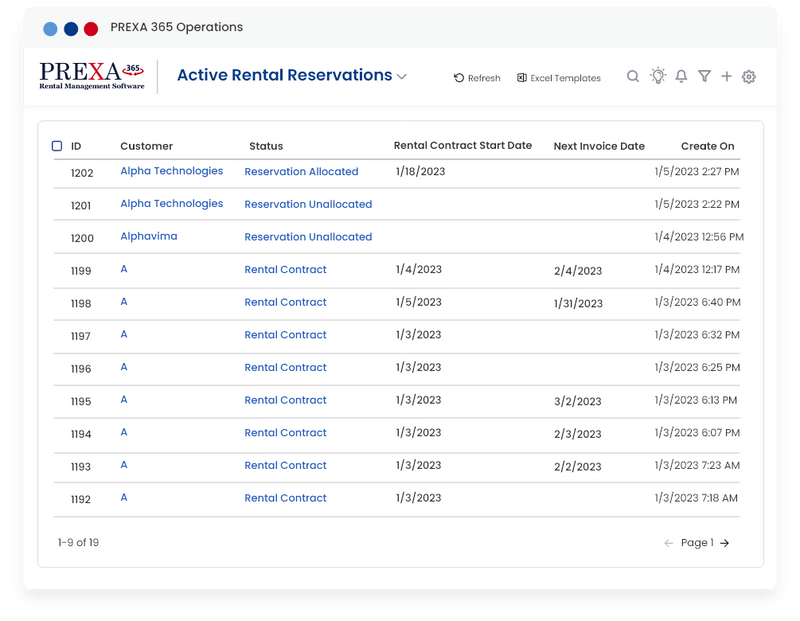Click the search magnifier icon
The image size is (800, 621).
(633, 77)
